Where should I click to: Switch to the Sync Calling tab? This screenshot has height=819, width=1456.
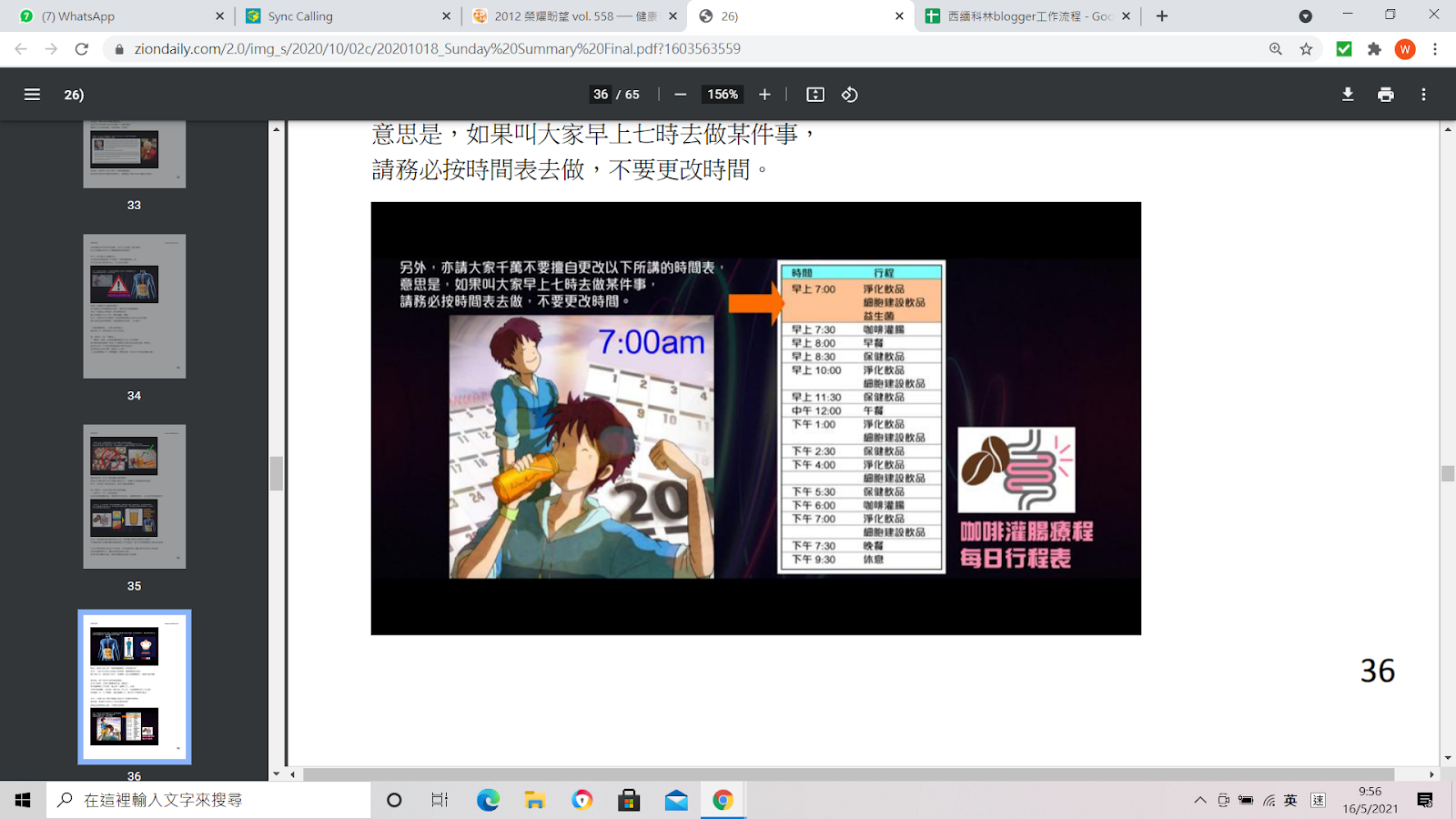coord(346,16)
